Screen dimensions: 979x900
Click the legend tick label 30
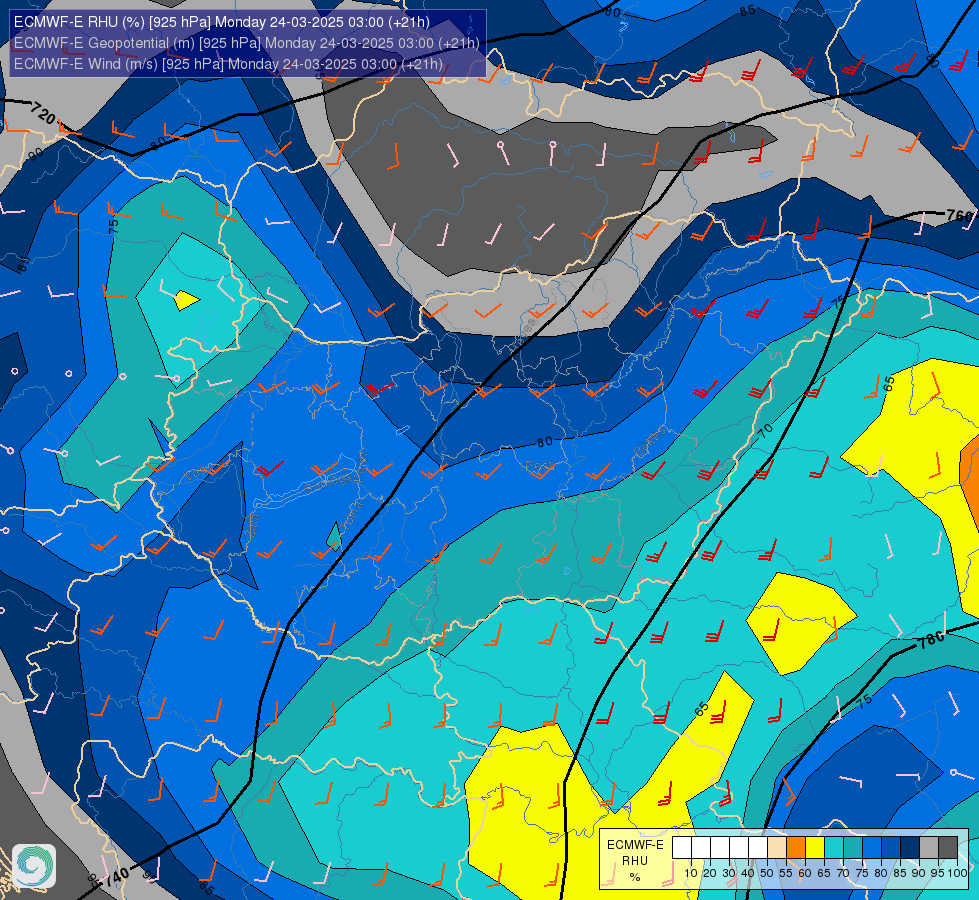coord(729,873)
